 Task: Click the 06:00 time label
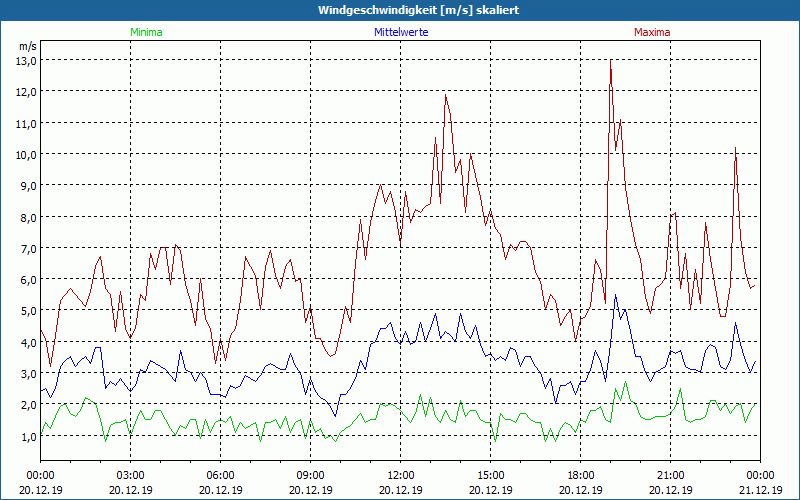pos(221,474)
